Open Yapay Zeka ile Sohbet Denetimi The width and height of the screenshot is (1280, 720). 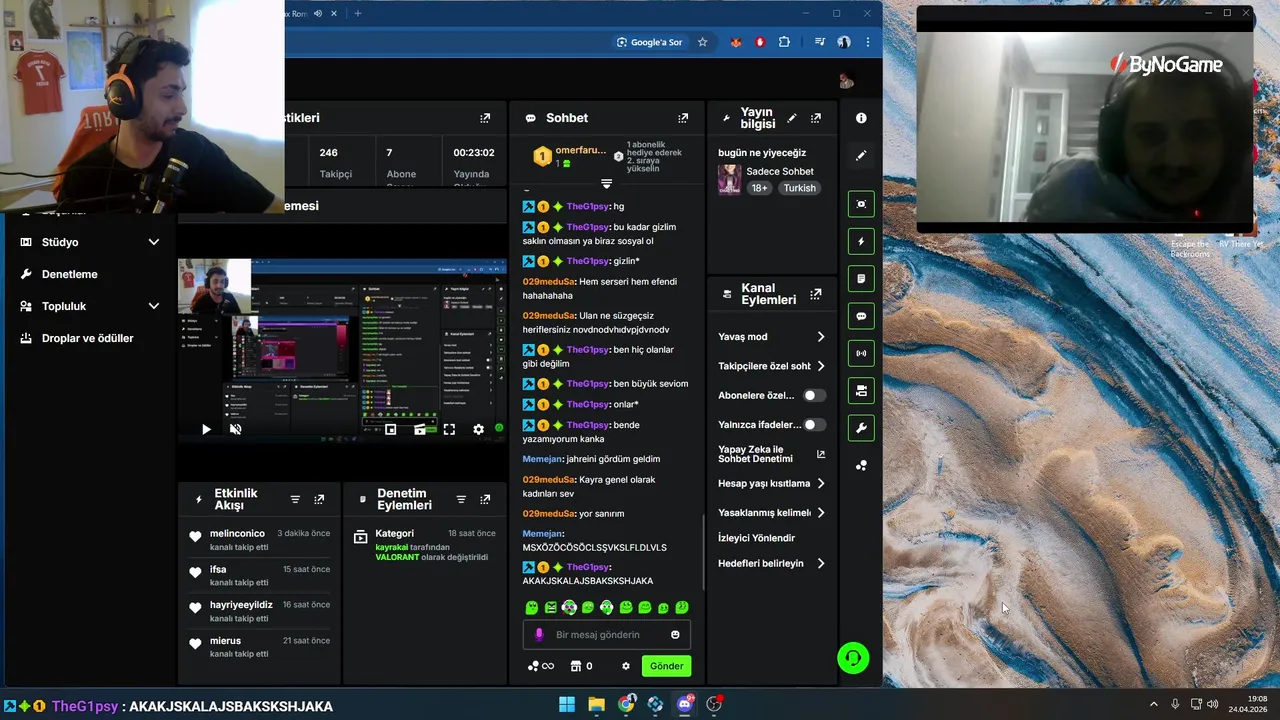(772, 454)
